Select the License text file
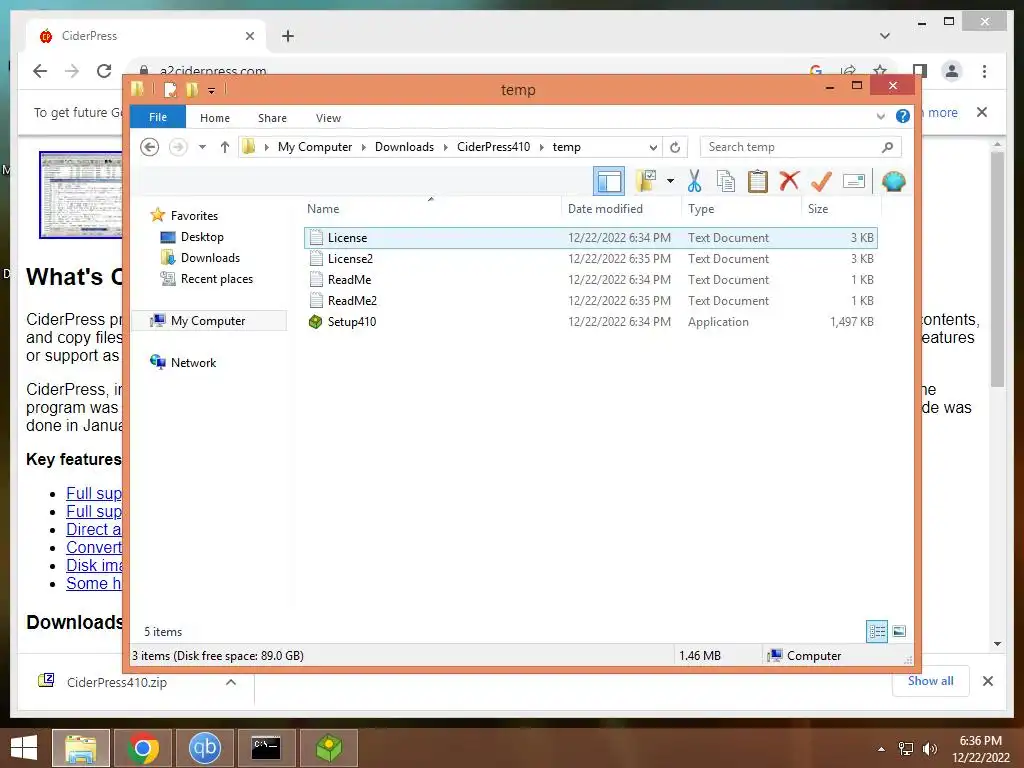 point(590,238)
